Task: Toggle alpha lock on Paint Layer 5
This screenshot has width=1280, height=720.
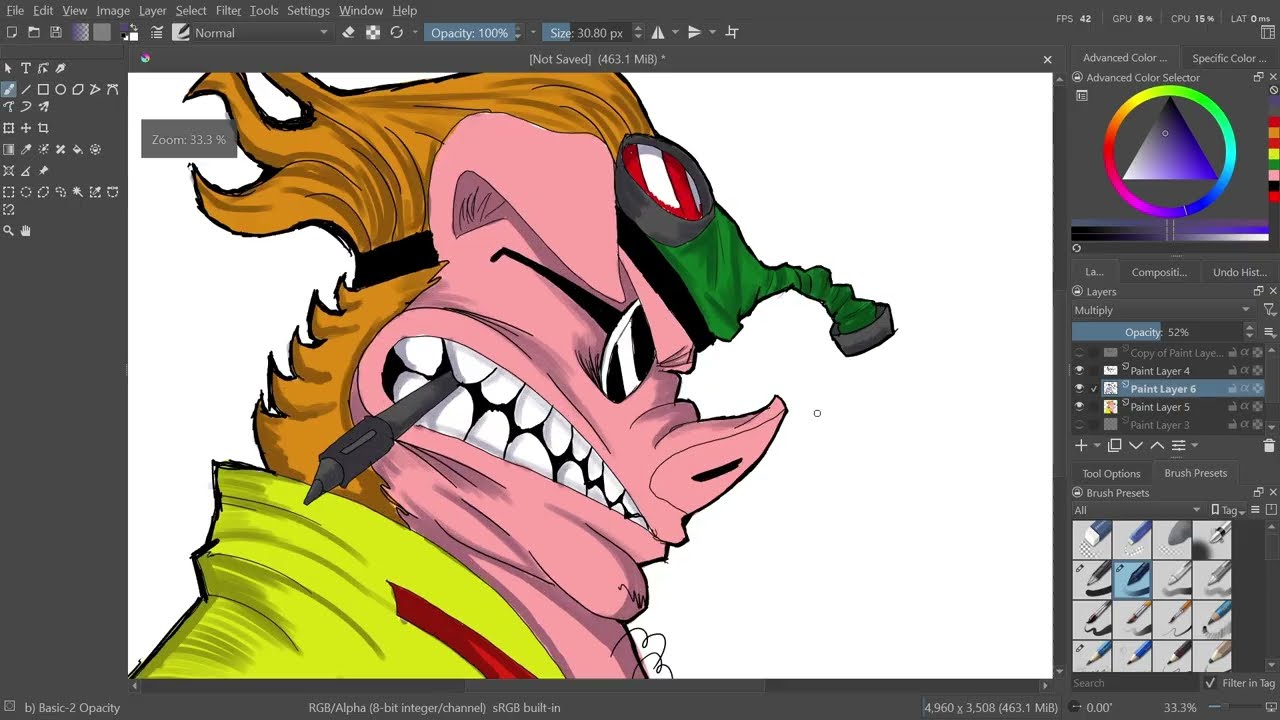Action: click(1257, 407)
